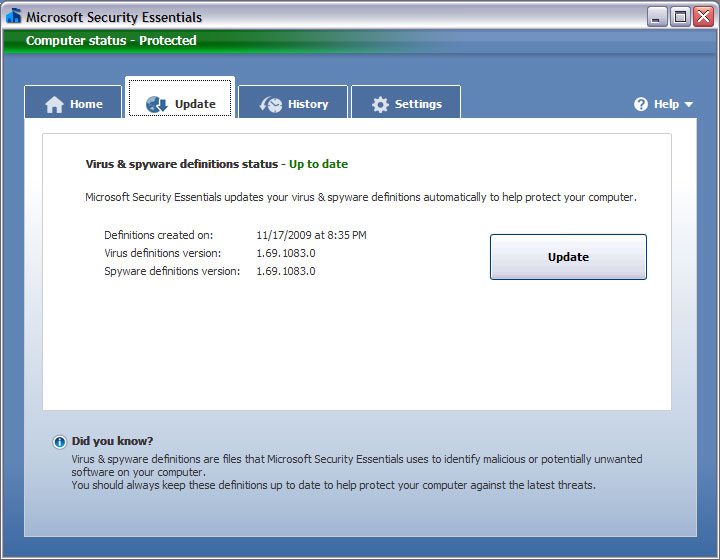Close the Security Essentials window
The width and height of the screenshot is (720, 560).
(703, 17)
